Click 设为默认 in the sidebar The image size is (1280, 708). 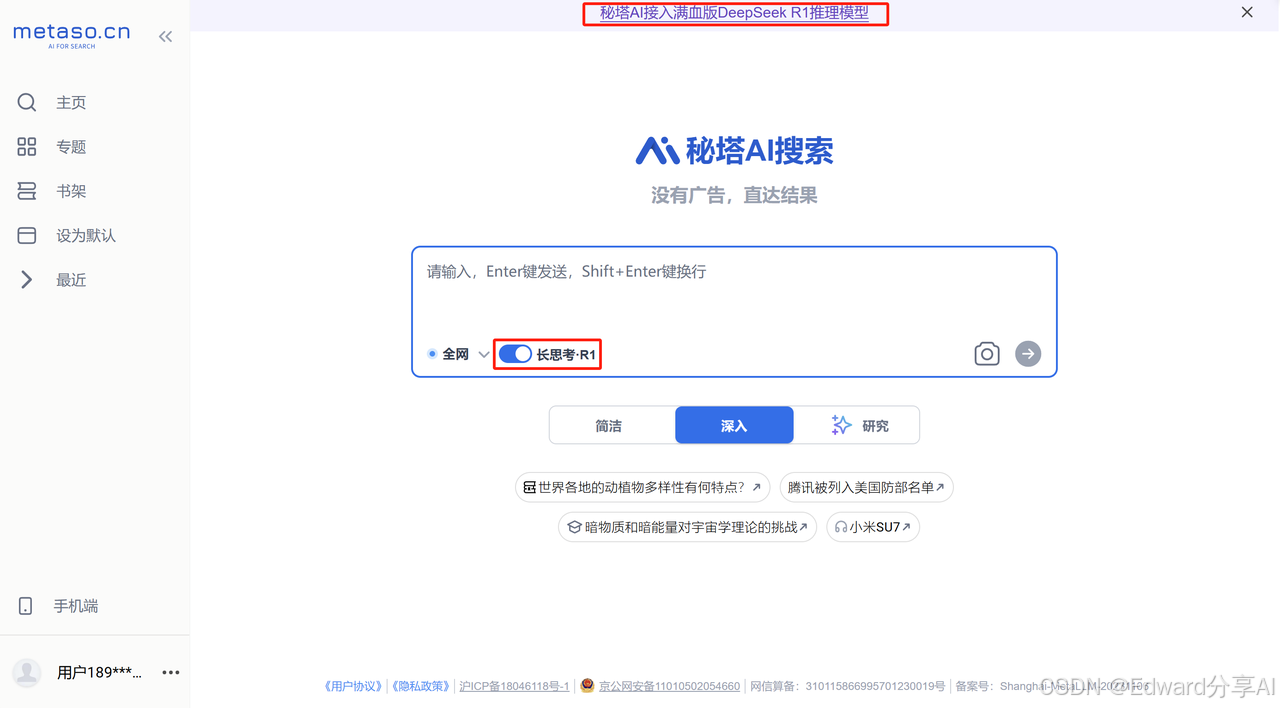tap(86, 236)
